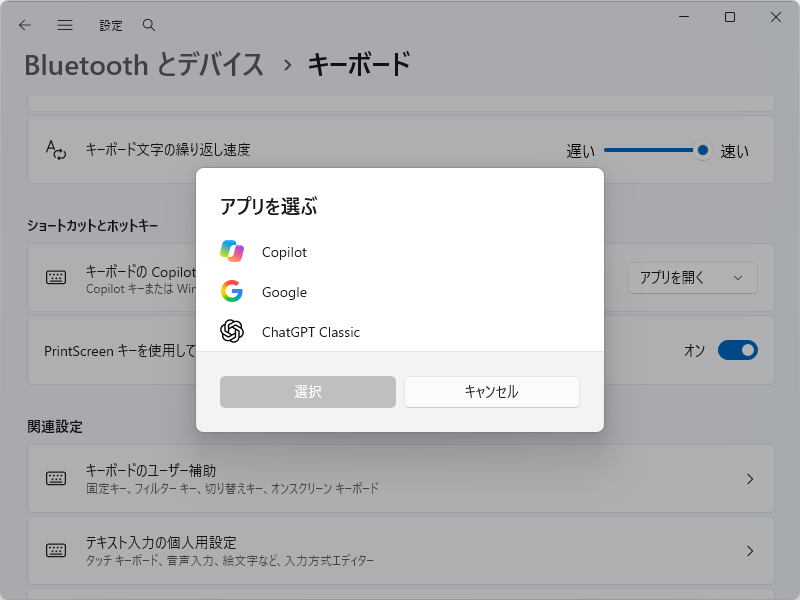
Task: Choose Google in the app list
Action: tap(400, 292)
